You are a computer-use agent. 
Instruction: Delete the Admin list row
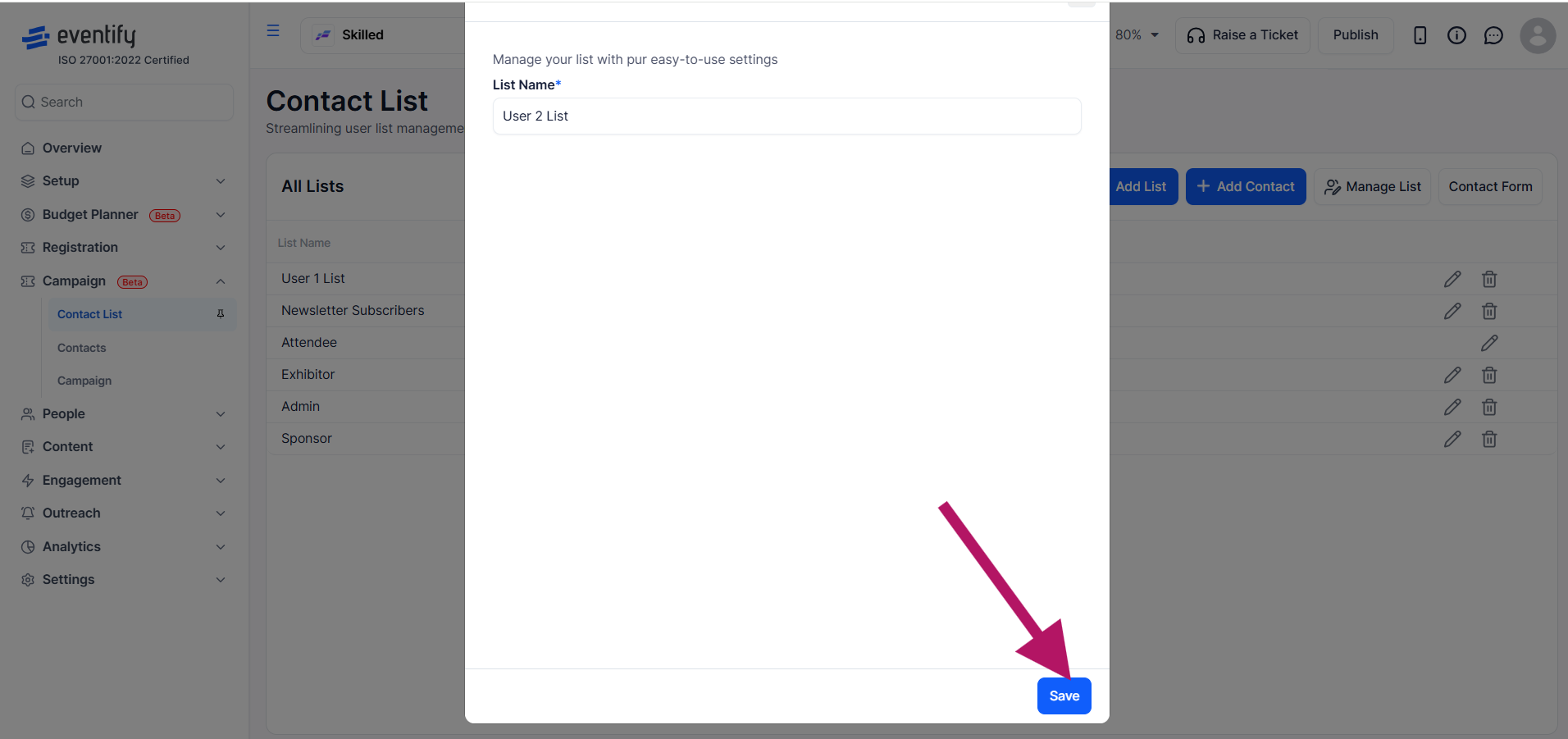click(x=1489, y=408)
